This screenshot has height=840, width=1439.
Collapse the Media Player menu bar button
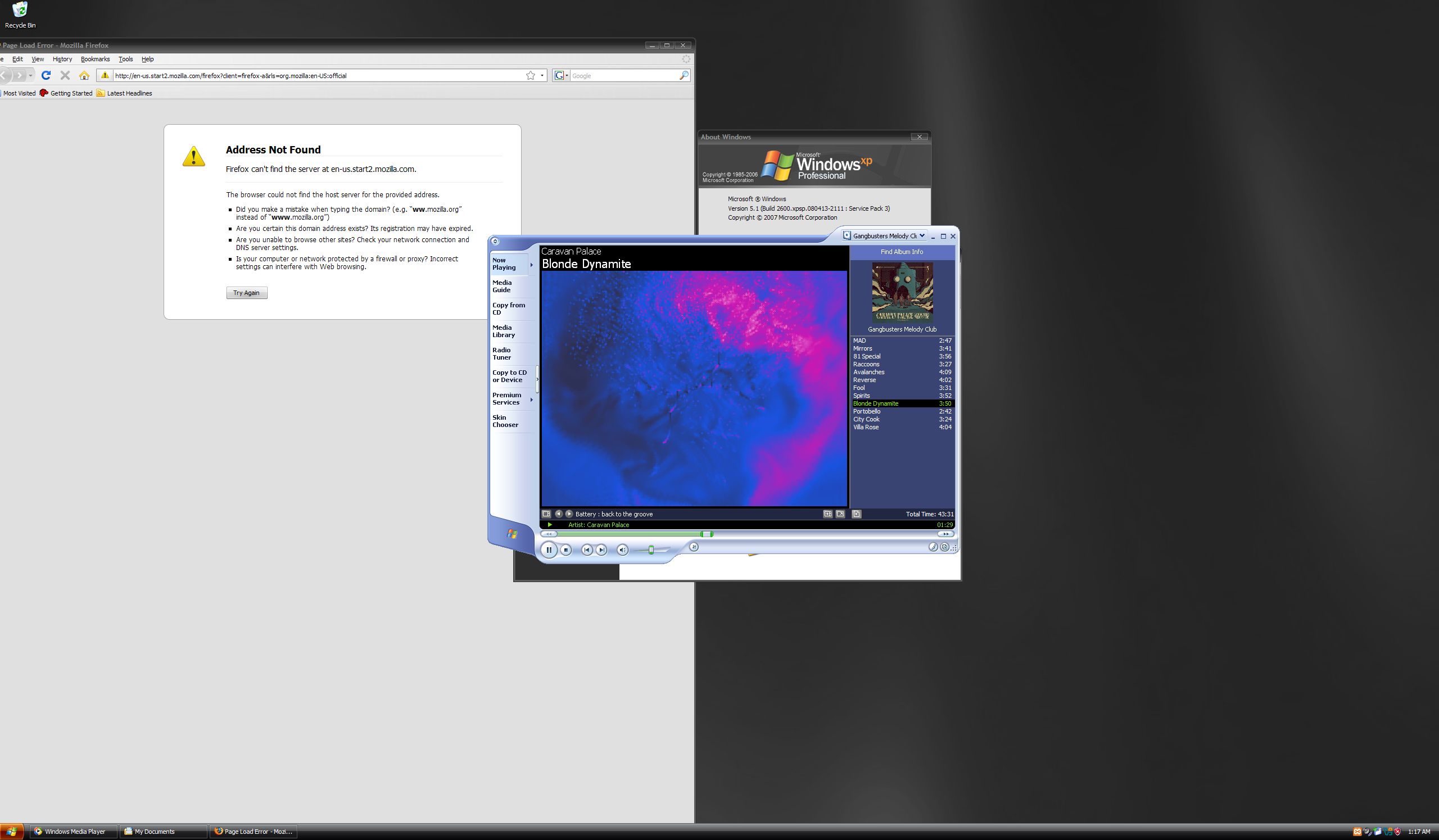(495, 242)
